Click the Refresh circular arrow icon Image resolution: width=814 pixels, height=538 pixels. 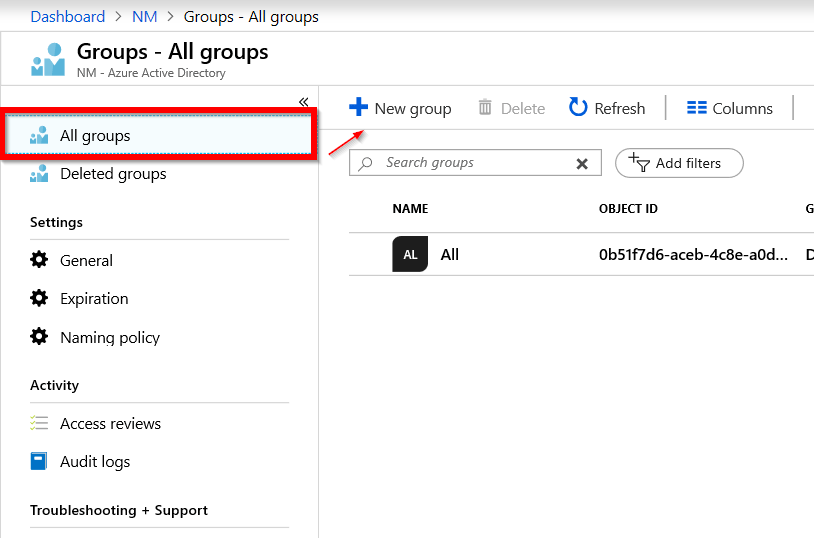578,107
